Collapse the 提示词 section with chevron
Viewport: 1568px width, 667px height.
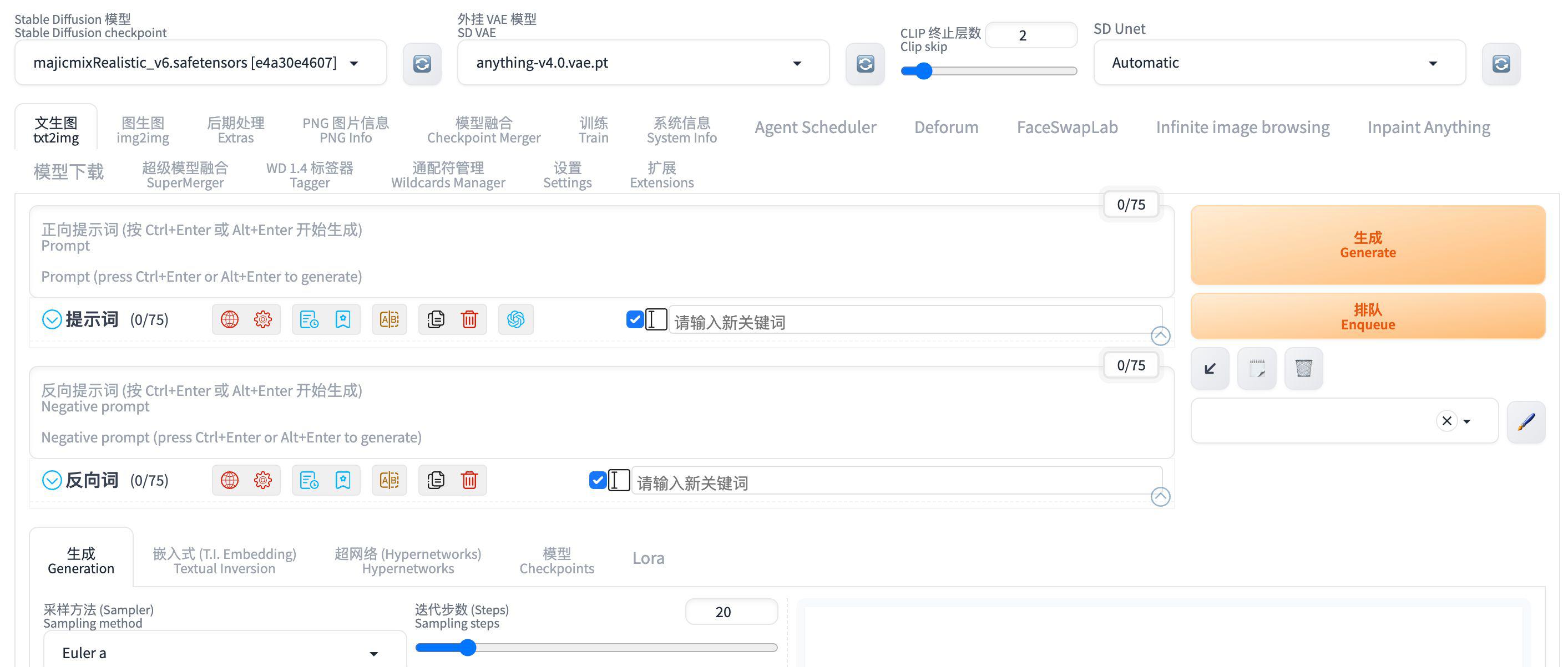coord(52,319)
